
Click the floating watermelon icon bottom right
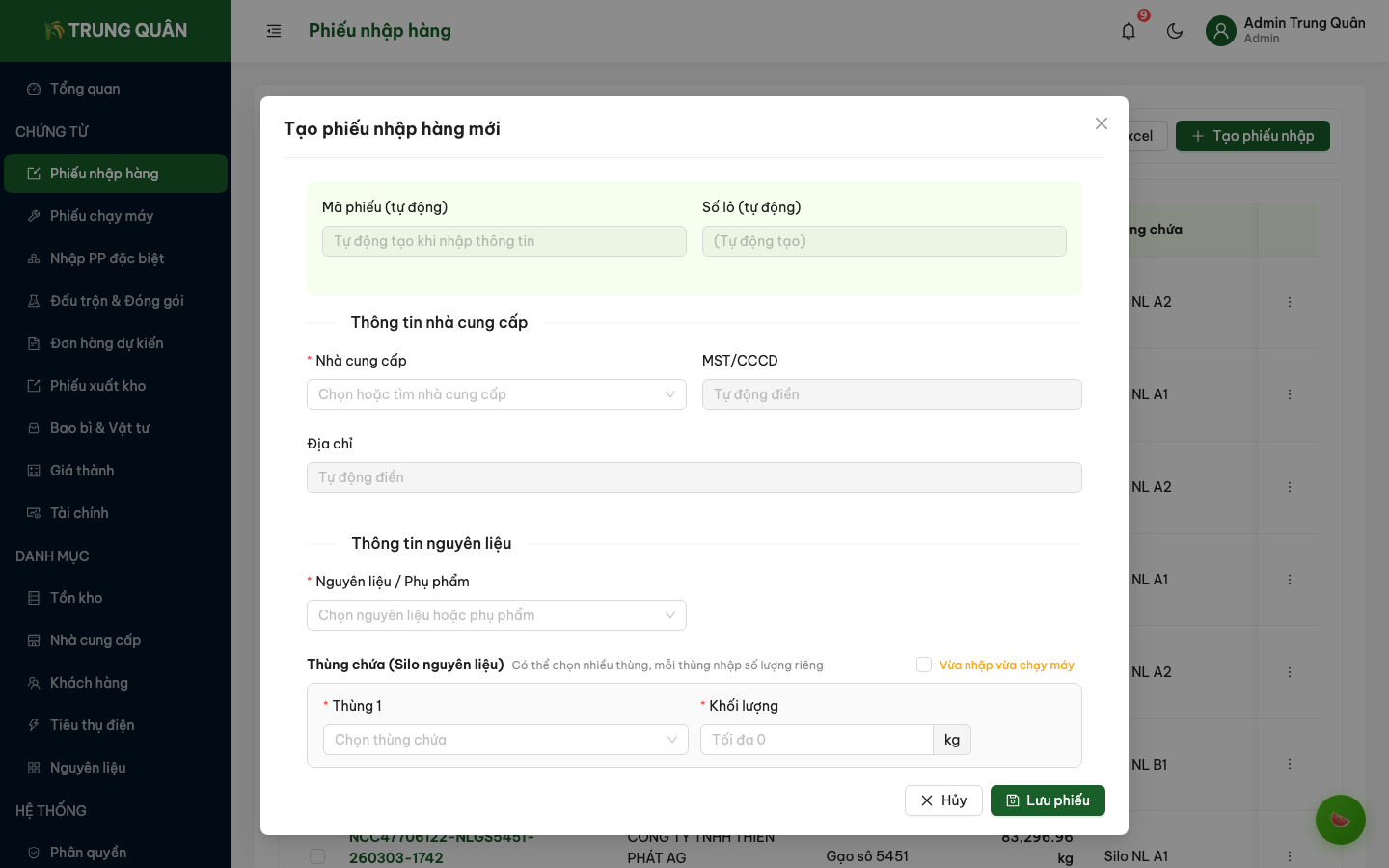[x=1341, y=820]
